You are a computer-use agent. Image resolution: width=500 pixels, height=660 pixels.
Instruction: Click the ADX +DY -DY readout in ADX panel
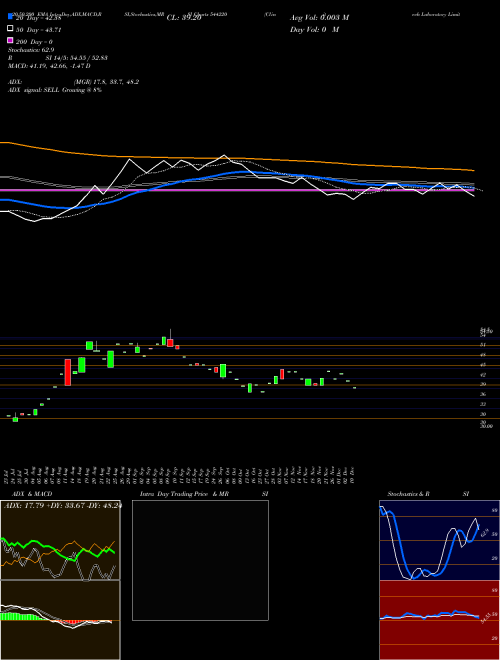[62, 506]
